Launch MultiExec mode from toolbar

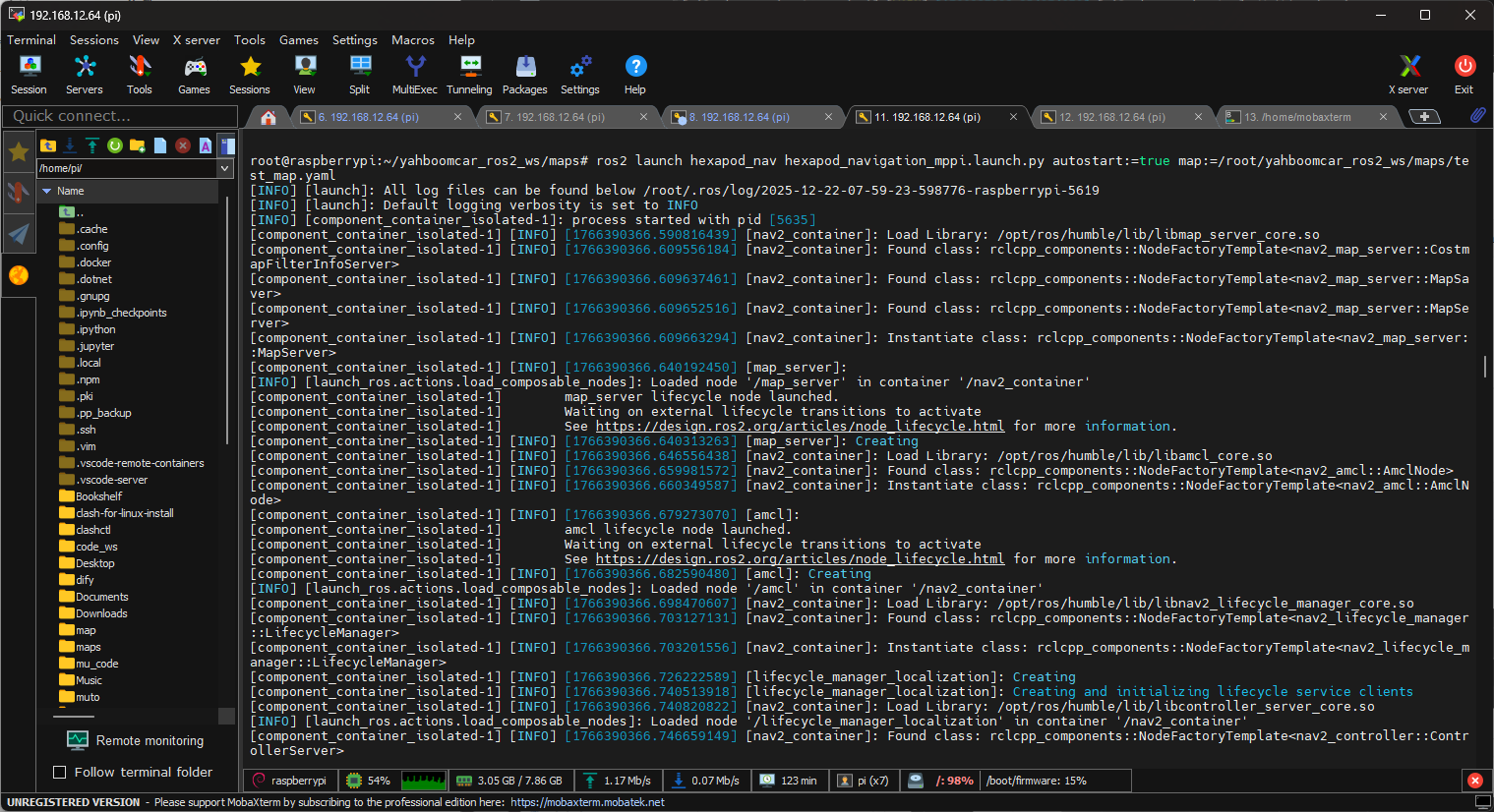(x=415, y=75)
